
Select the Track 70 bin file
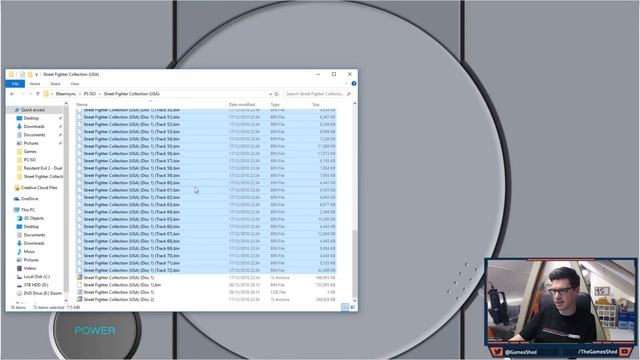point(206,256)
